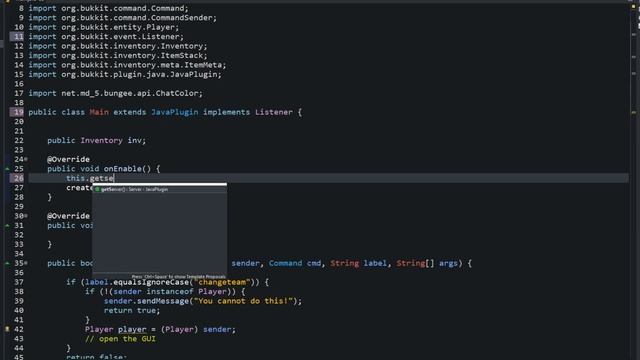
Task: Click line number 19 in the gutter
Action: coord(18,112)
